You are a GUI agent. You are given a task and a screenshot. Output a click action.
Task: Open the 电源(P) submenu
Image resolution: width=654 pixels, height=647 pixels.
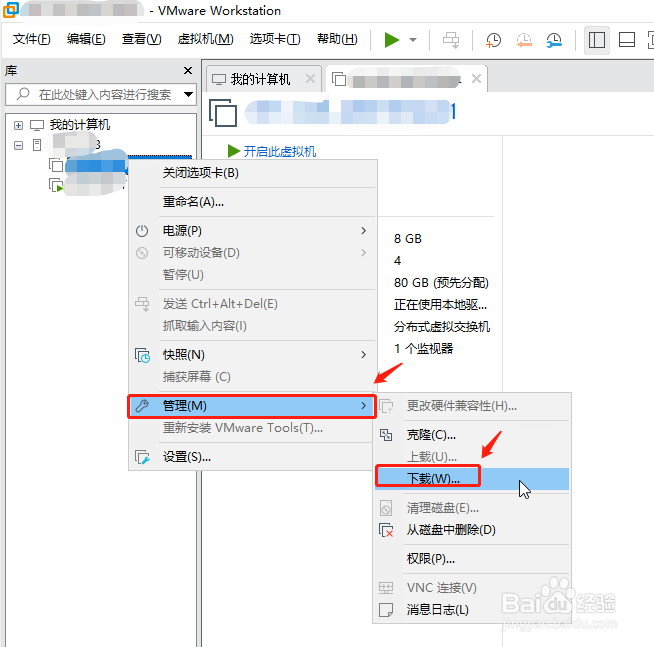click(x=253, y=231)
